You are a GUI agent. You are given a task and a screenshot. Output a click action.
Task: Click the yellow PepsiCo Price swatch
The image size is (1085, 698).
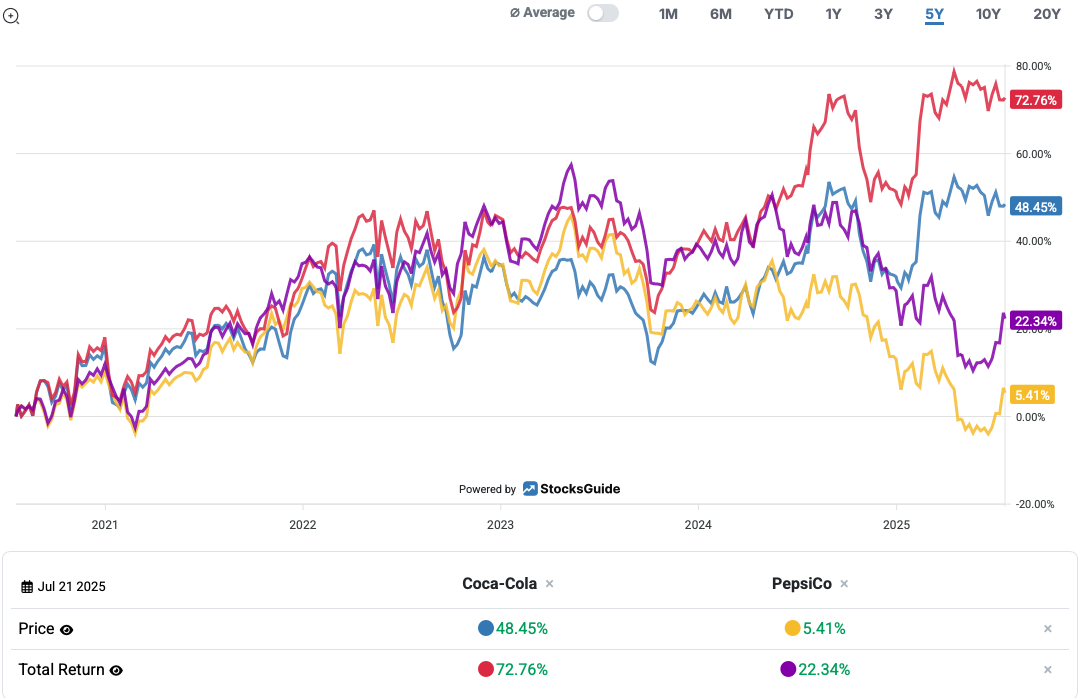(x=792, y=628)
